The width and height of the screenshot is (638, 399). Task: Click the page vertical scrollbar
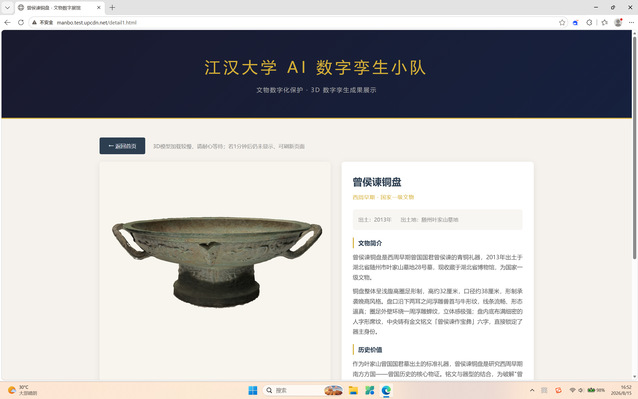tap(634, 146)
